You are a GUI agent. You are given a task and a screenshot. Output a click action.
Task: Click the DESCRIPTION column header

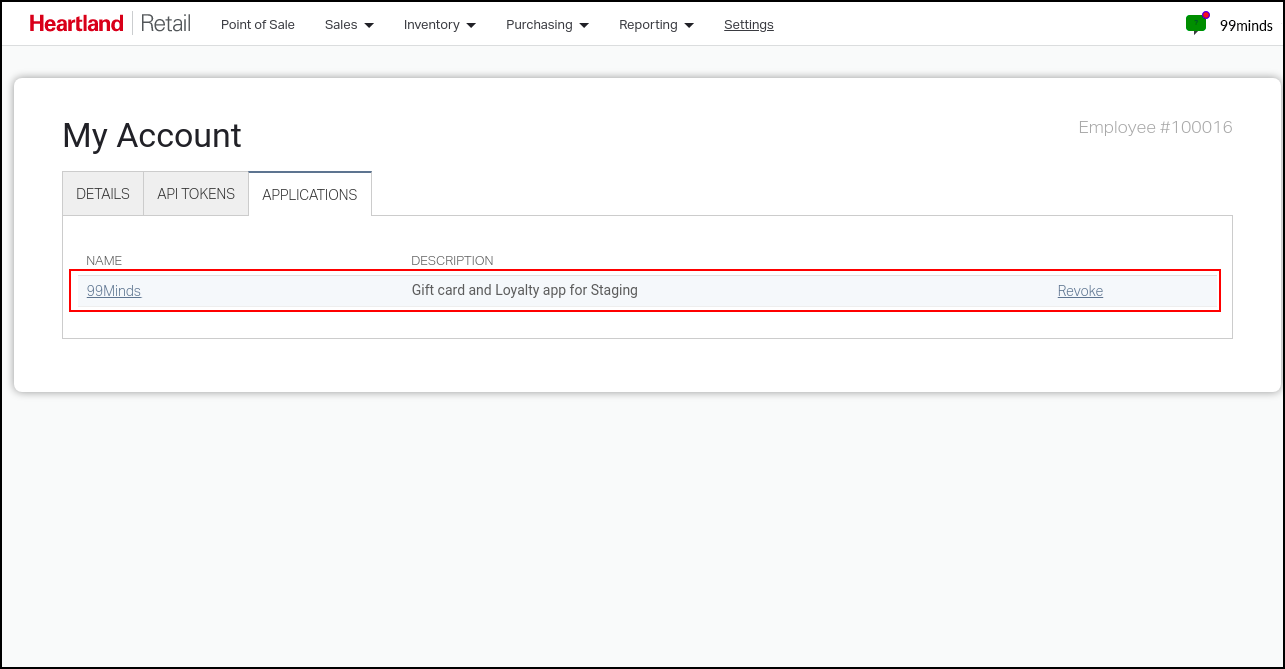coord(452,261)
